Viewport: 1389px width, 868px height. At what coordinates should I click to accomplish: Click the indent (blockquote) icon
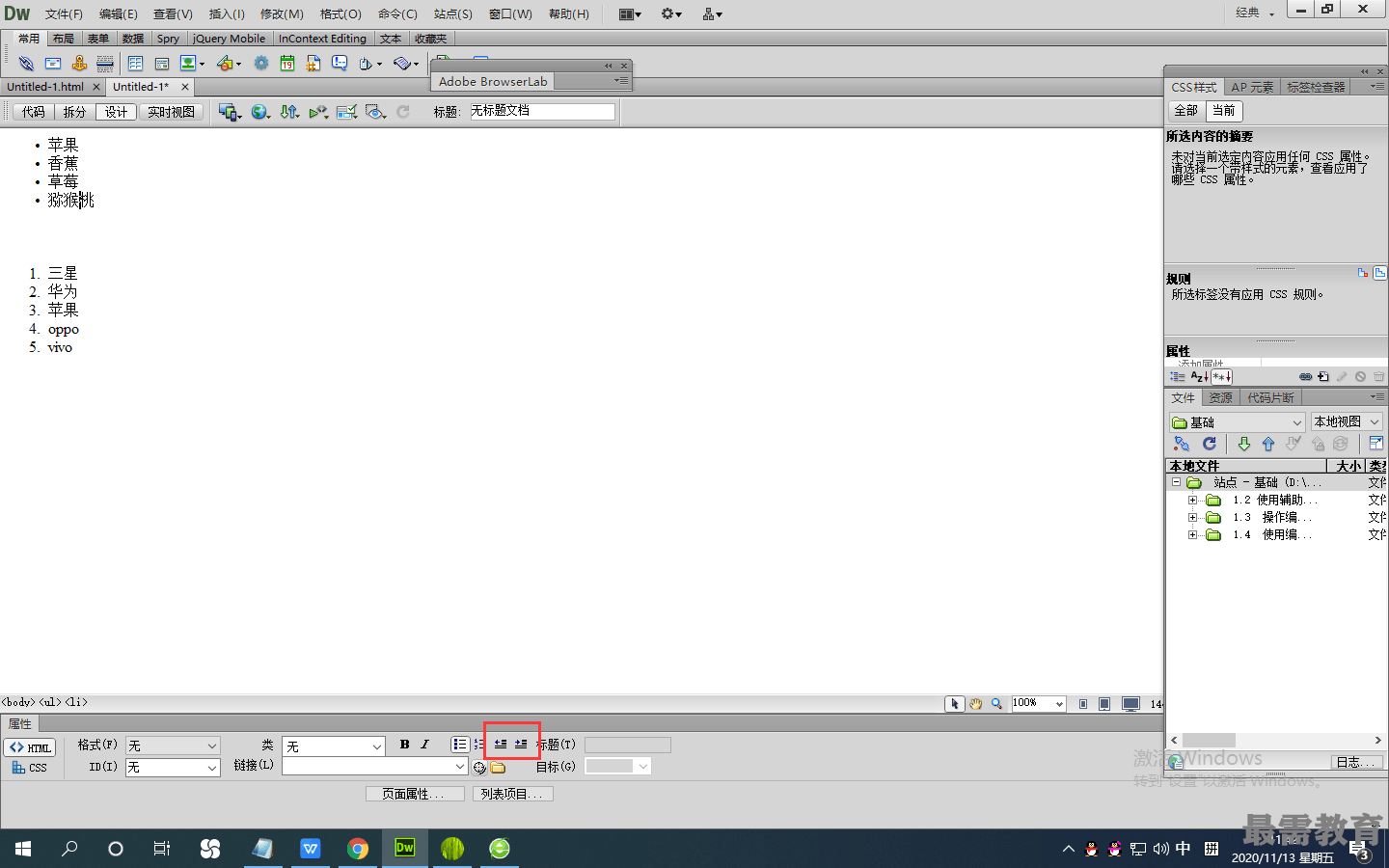[x=521, y=745]
